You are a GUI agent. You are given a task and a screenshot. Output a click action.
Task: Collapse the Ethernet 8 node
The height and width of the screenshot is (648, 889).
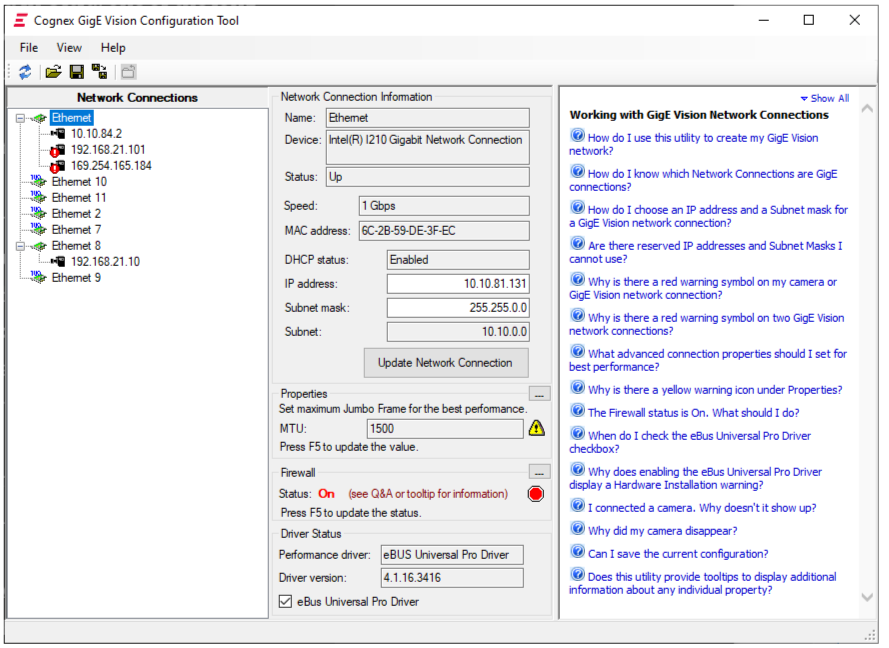click(19, 246)
